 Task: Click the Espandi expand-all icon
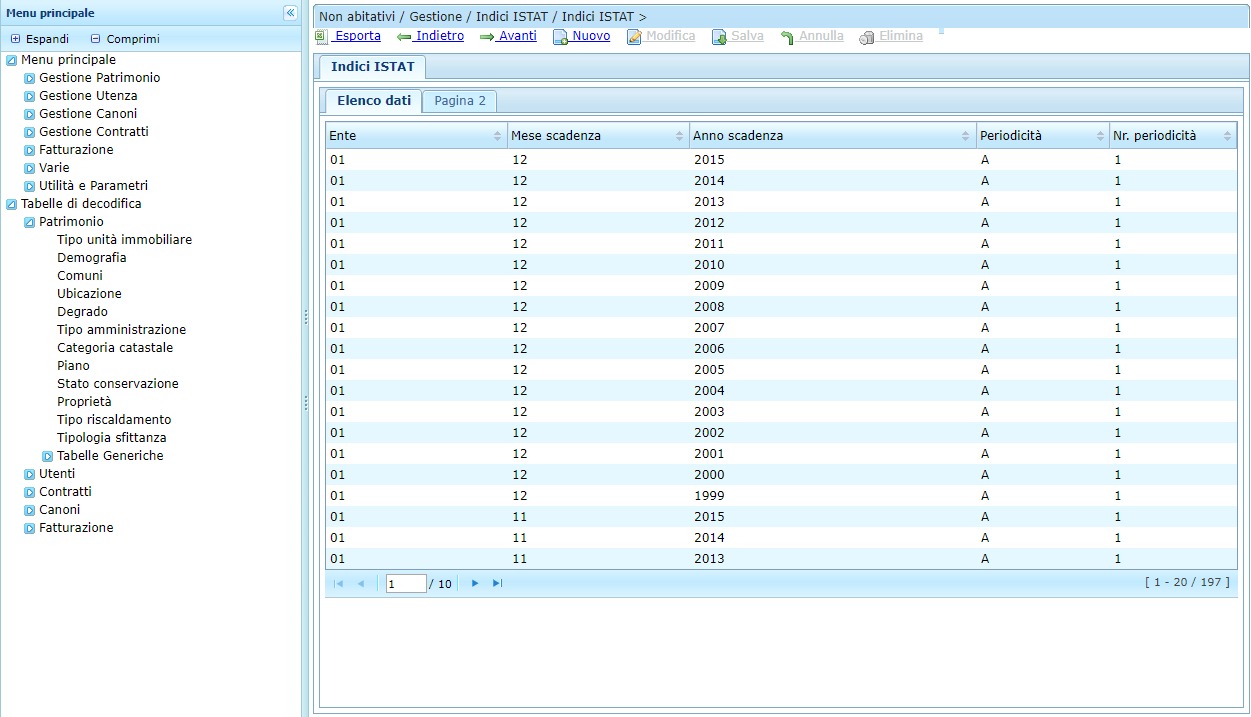(x=16, y=39)
